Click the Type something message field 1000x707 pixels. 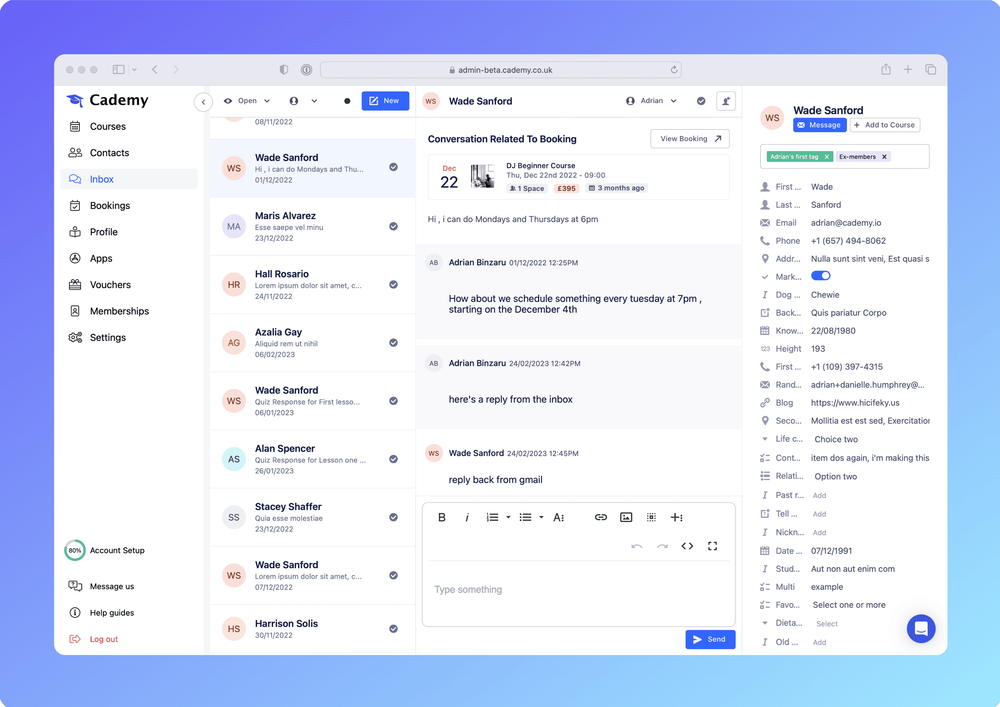click(x=578, y=590)
